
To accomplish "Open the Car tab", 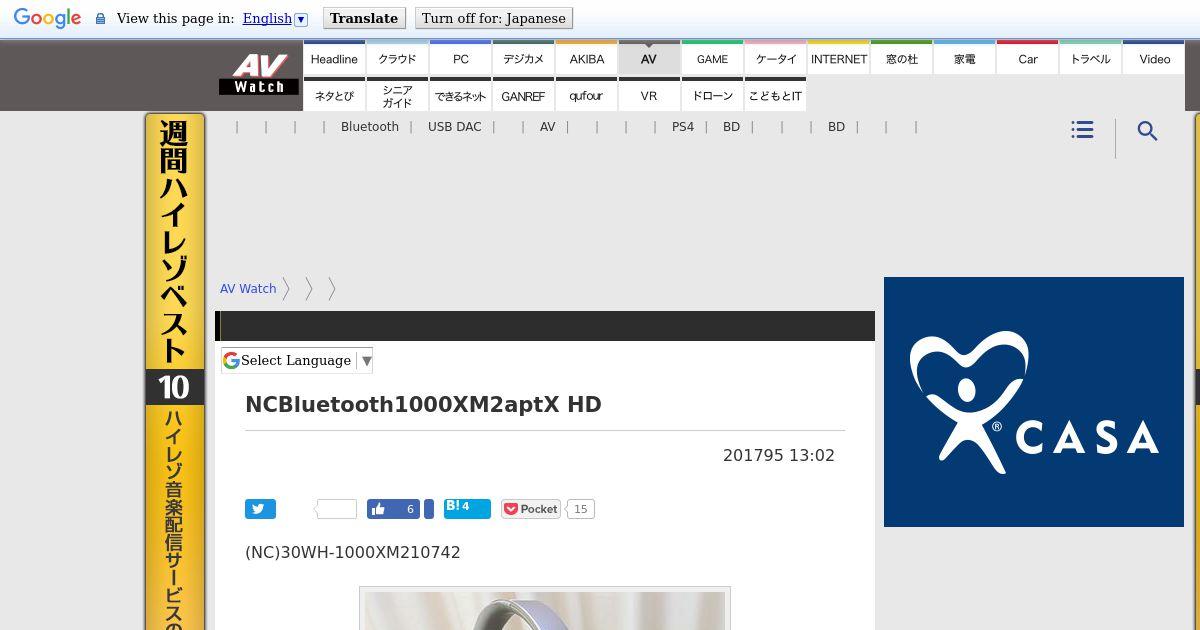I will pos(1028,58).
